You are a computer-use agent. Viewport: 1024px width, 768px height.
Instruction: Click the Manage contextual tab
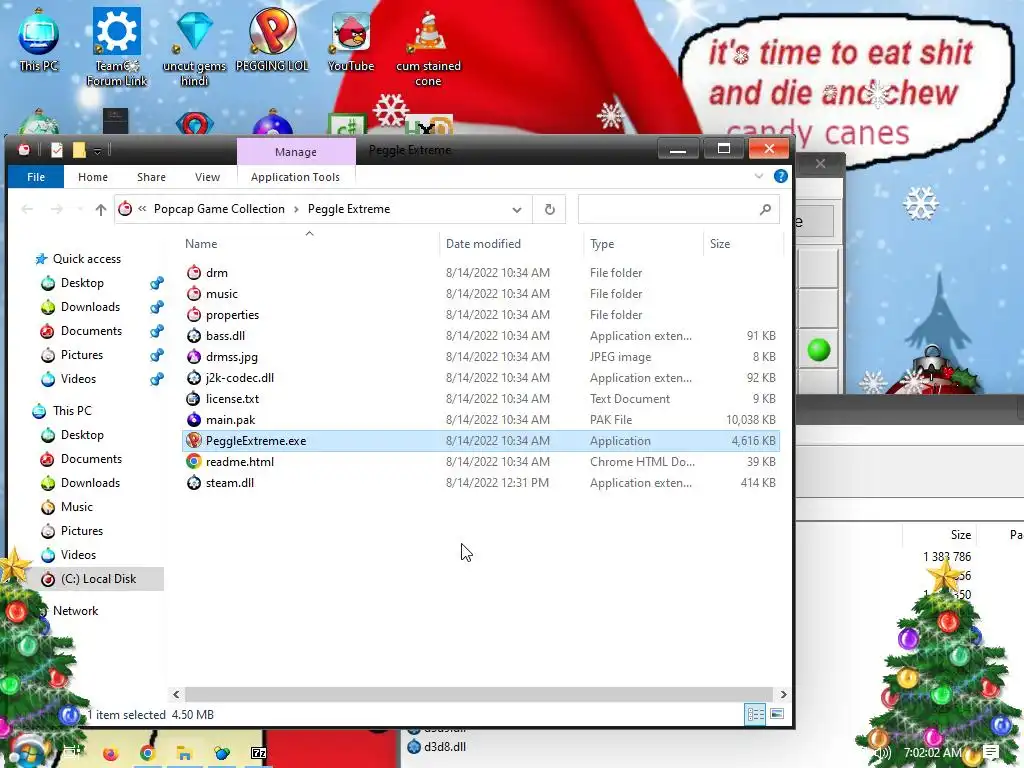[296, 152]
